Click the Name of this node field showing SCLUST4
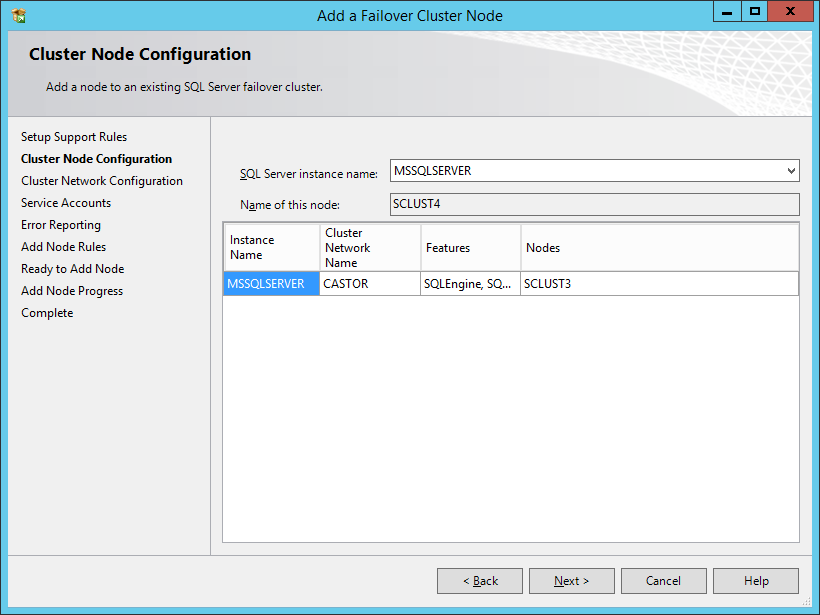The width and height of the screenshot is (820, 615). point(595,204)
